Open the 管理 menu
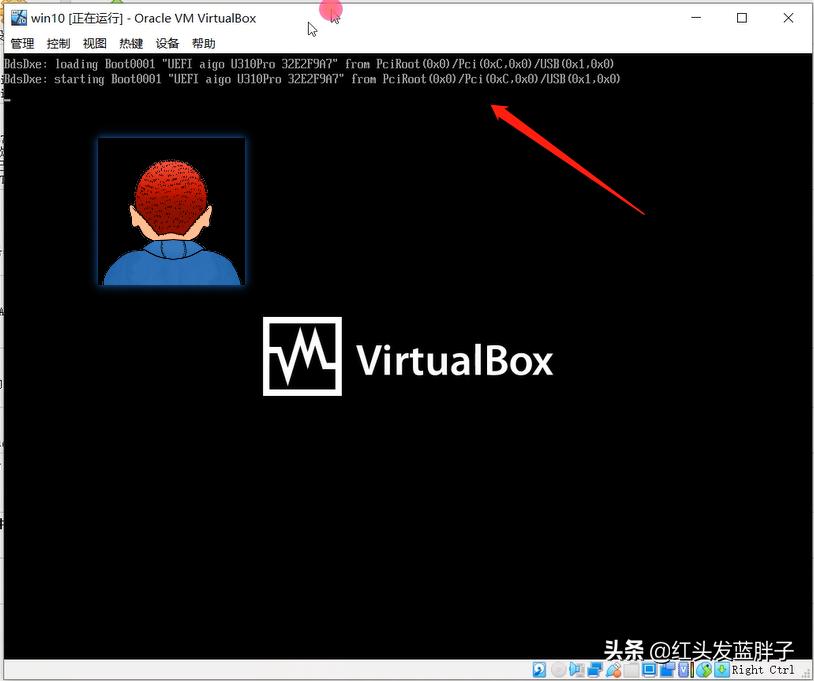This screenshot has height=681, width=814. tap(21, 43)
